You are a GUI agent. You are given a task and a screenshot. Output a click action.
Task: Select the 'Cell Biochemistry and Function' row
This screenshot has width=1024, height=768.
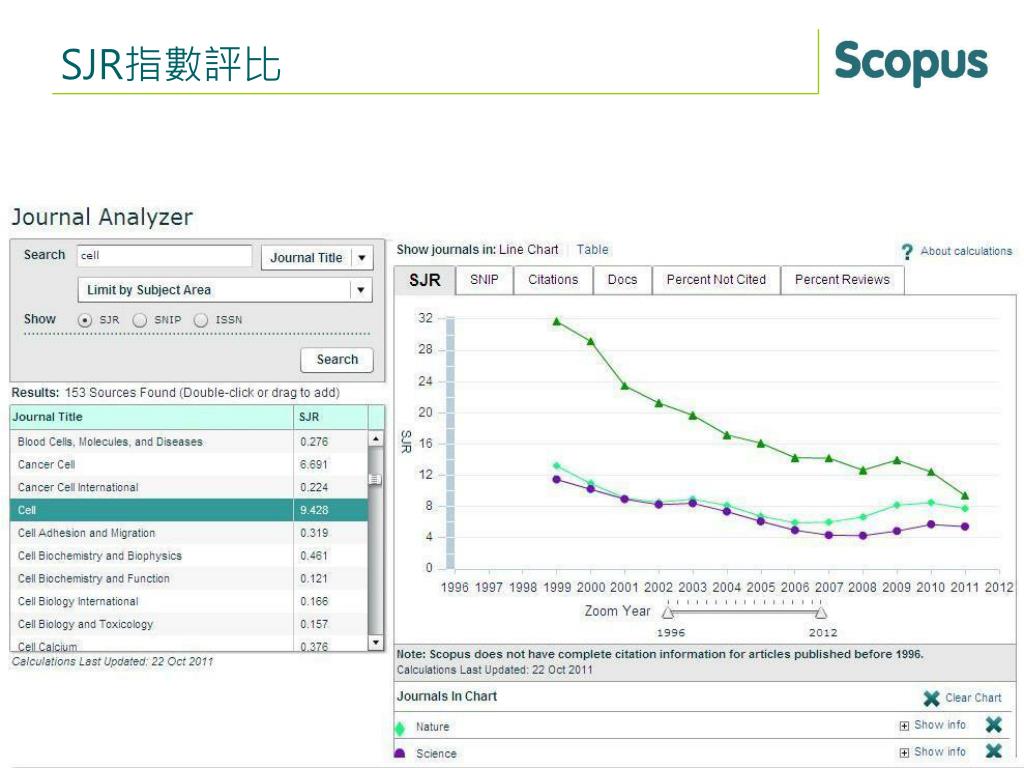pyautogui.click(x=189, y=579)
